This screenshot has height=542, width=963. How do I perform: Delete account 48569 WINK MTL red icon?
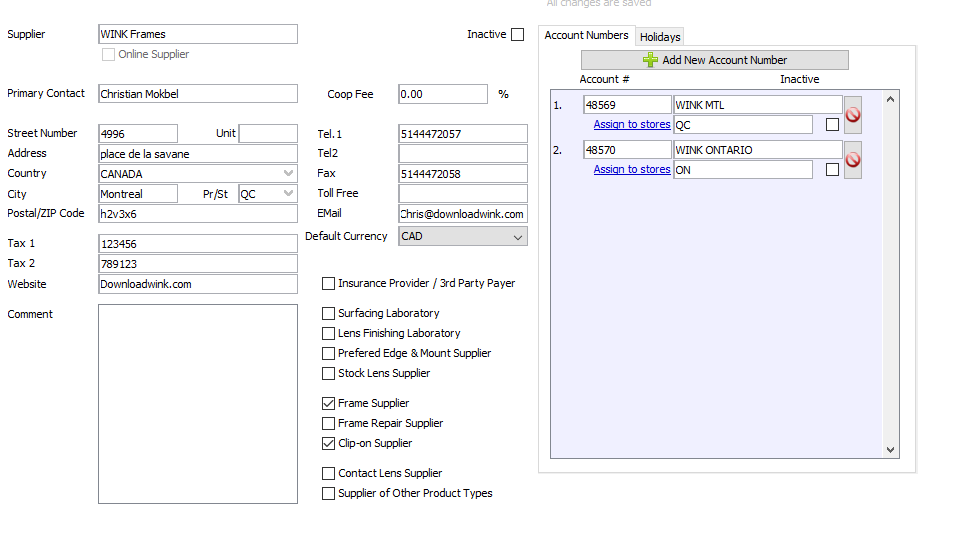pyautogui.click(x=852, y=115)
